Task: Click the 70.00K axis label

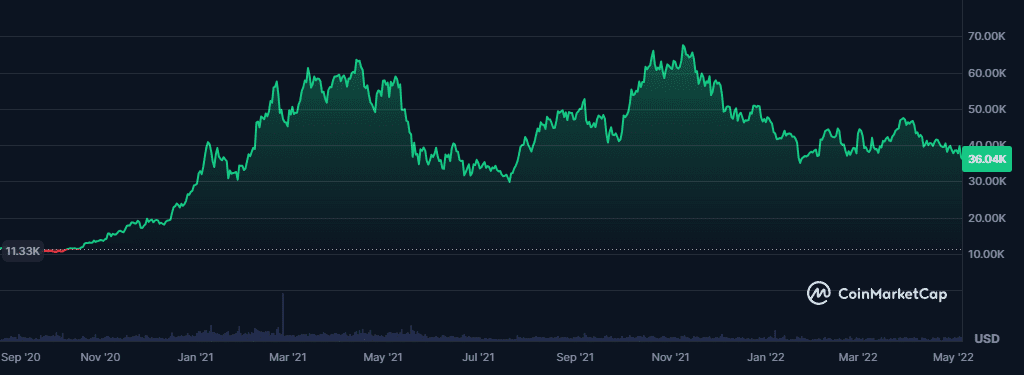Action: (x=985, y=37)
